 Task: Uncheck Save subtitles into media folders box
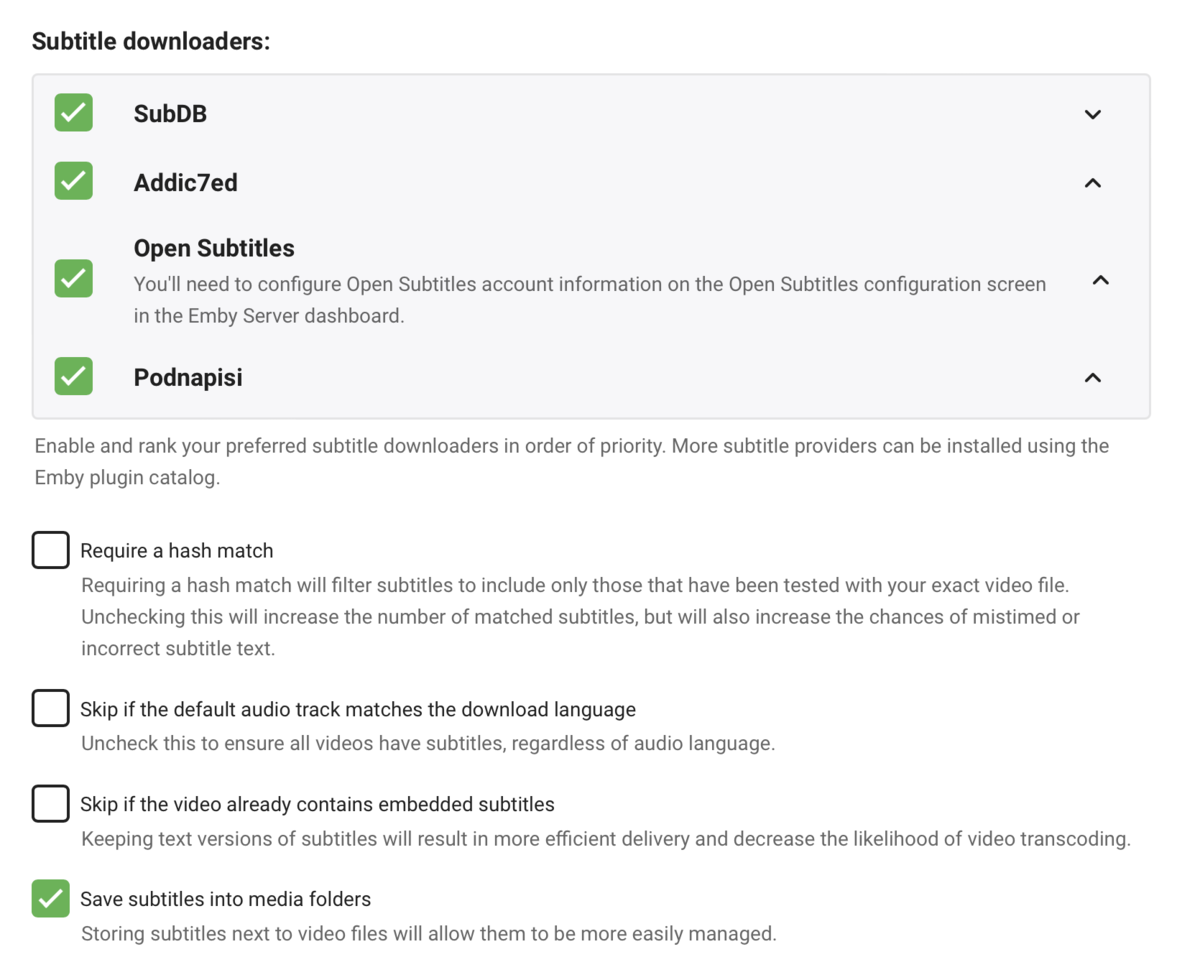[50, 898]
